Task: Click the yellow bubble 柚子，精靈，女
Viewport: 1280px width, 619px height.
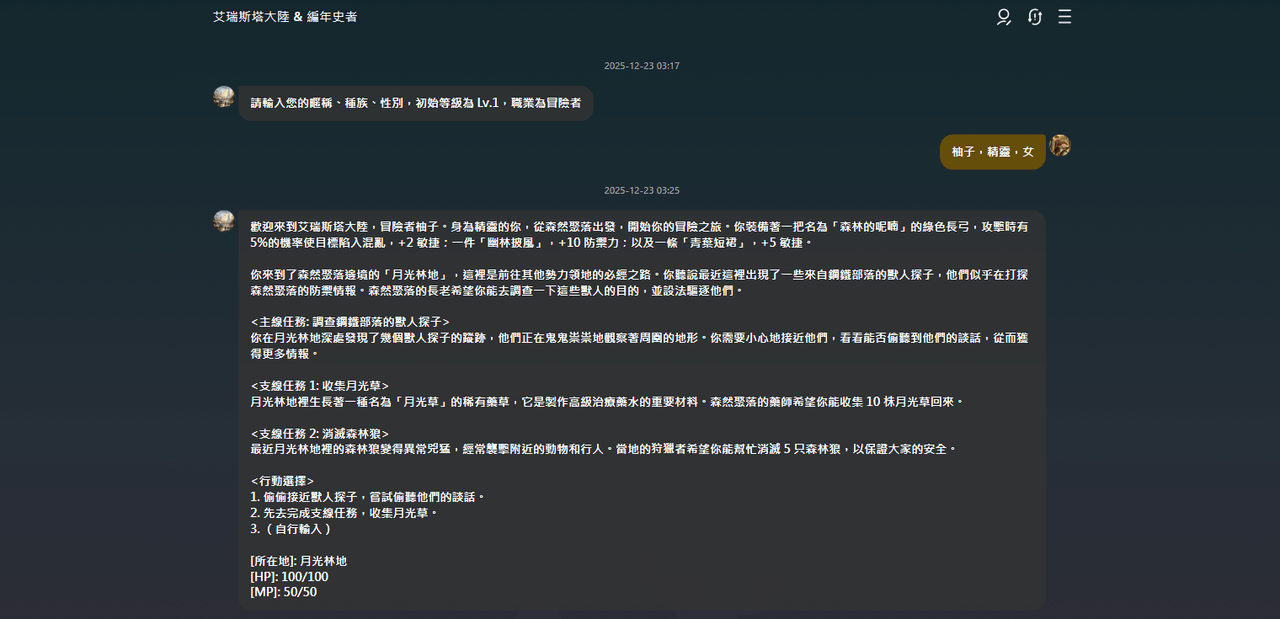Action: (x=993, y=152)
